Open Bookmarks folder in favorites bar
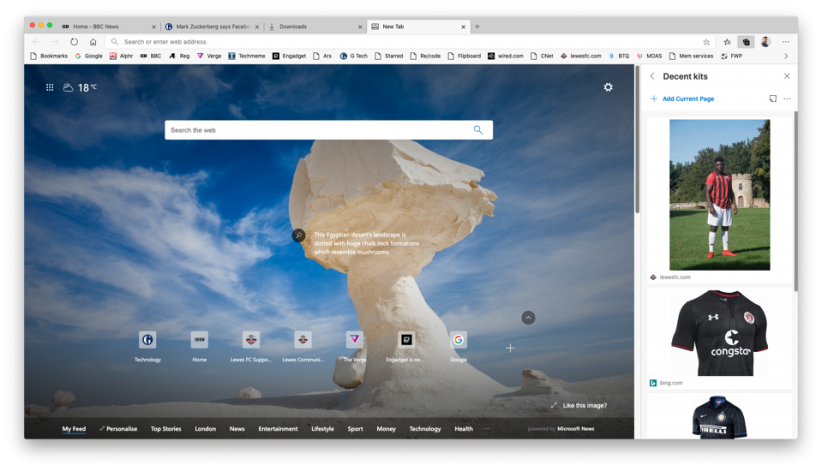Image resolution: width=822 pixels, height=471 pixels. pos(49,56)
